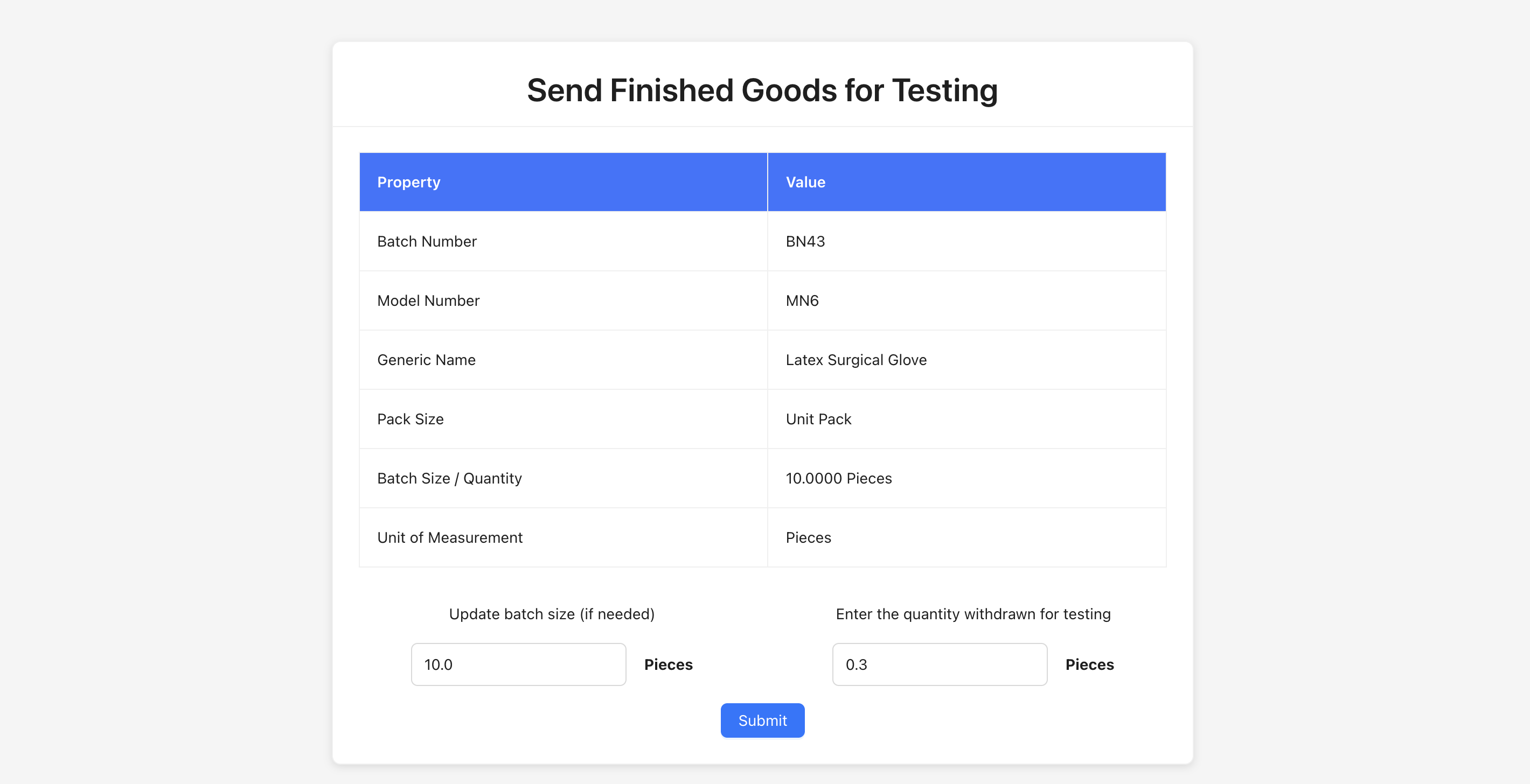Select the Model Number row label
The image size is (1530, 784).
tap(428, 300)
